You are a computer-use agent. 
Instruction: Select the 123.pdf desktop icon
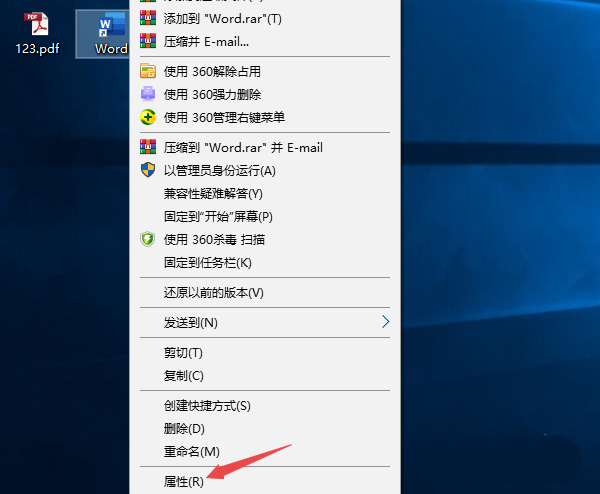pyautogui.click(x=37, y=34)
